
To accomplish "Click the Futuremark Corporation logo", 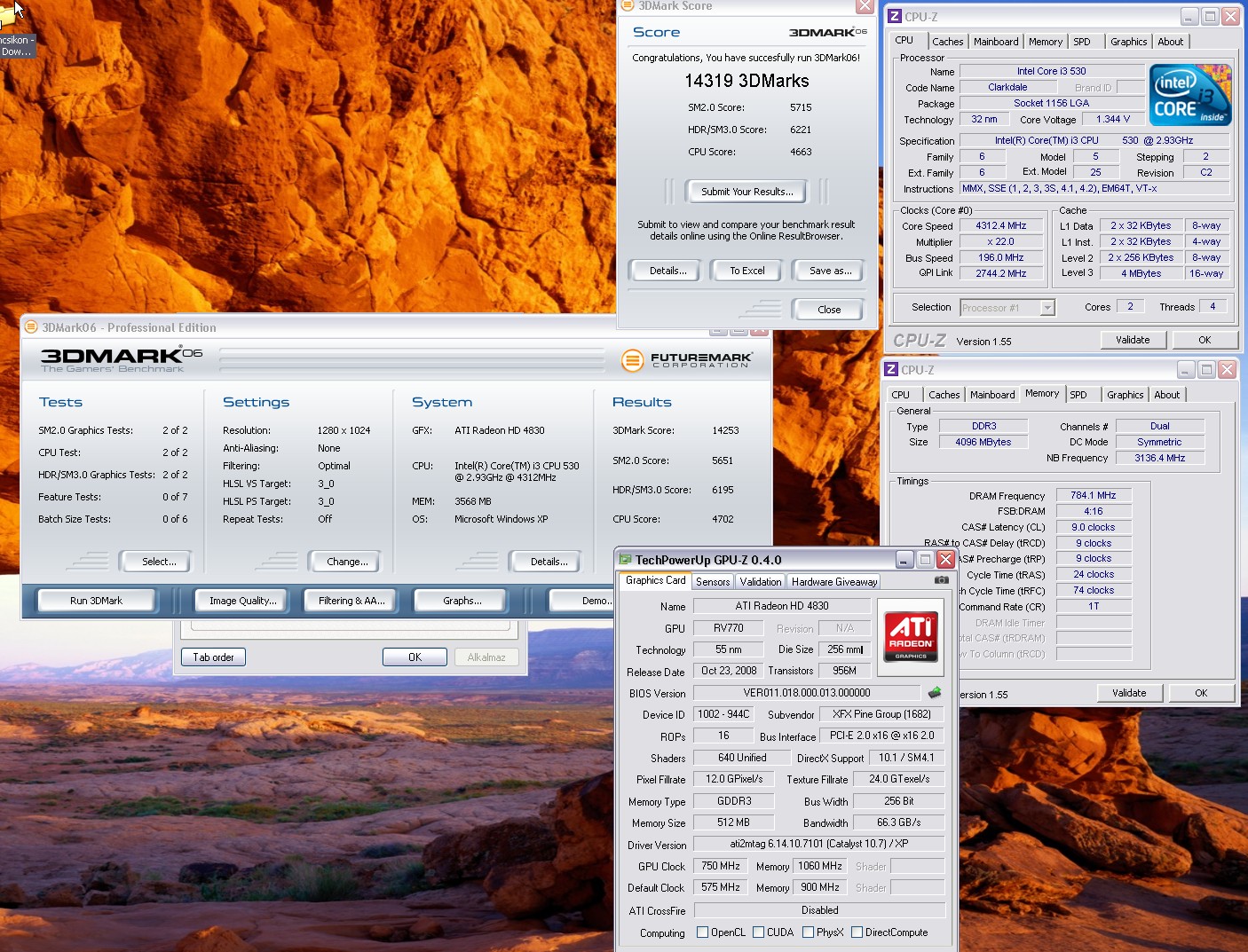I will coord(687,359).
